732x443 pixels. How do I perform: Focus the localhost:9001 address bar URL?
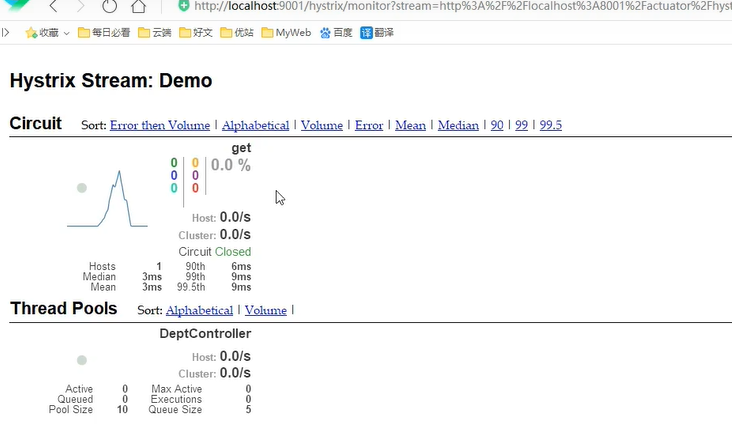[462, 6]
